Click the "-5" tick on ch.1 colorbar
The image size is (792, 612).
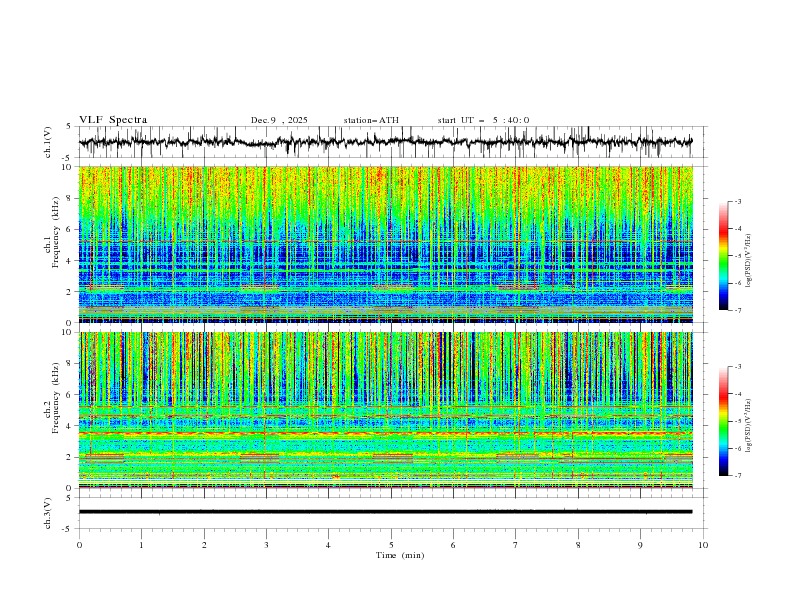737,256
